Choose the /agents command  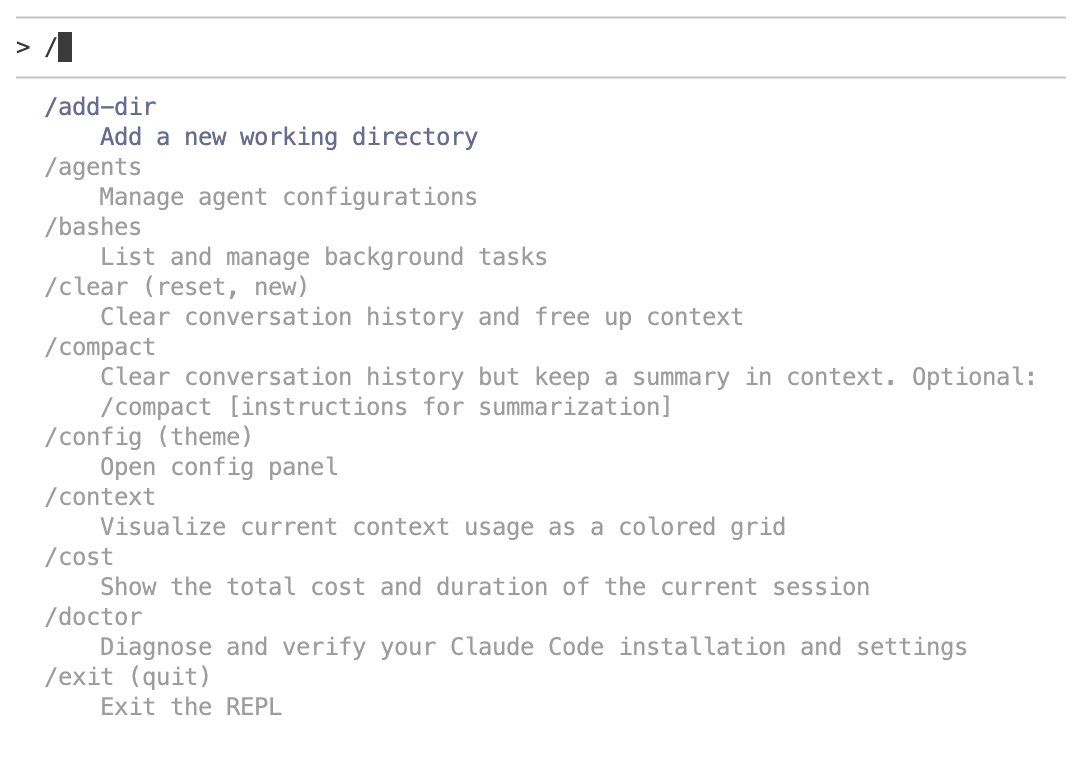(93, 167)
